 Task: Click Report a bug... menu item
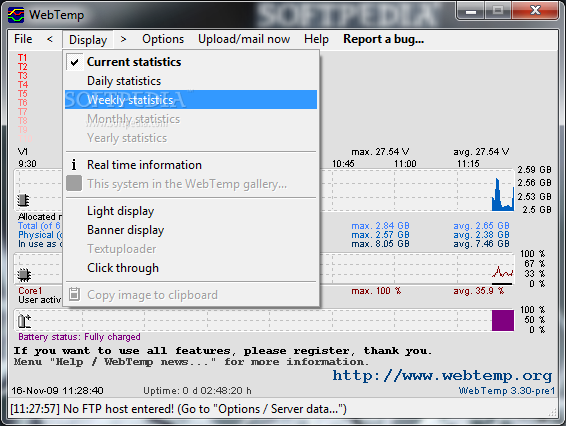tap(383, 39)
